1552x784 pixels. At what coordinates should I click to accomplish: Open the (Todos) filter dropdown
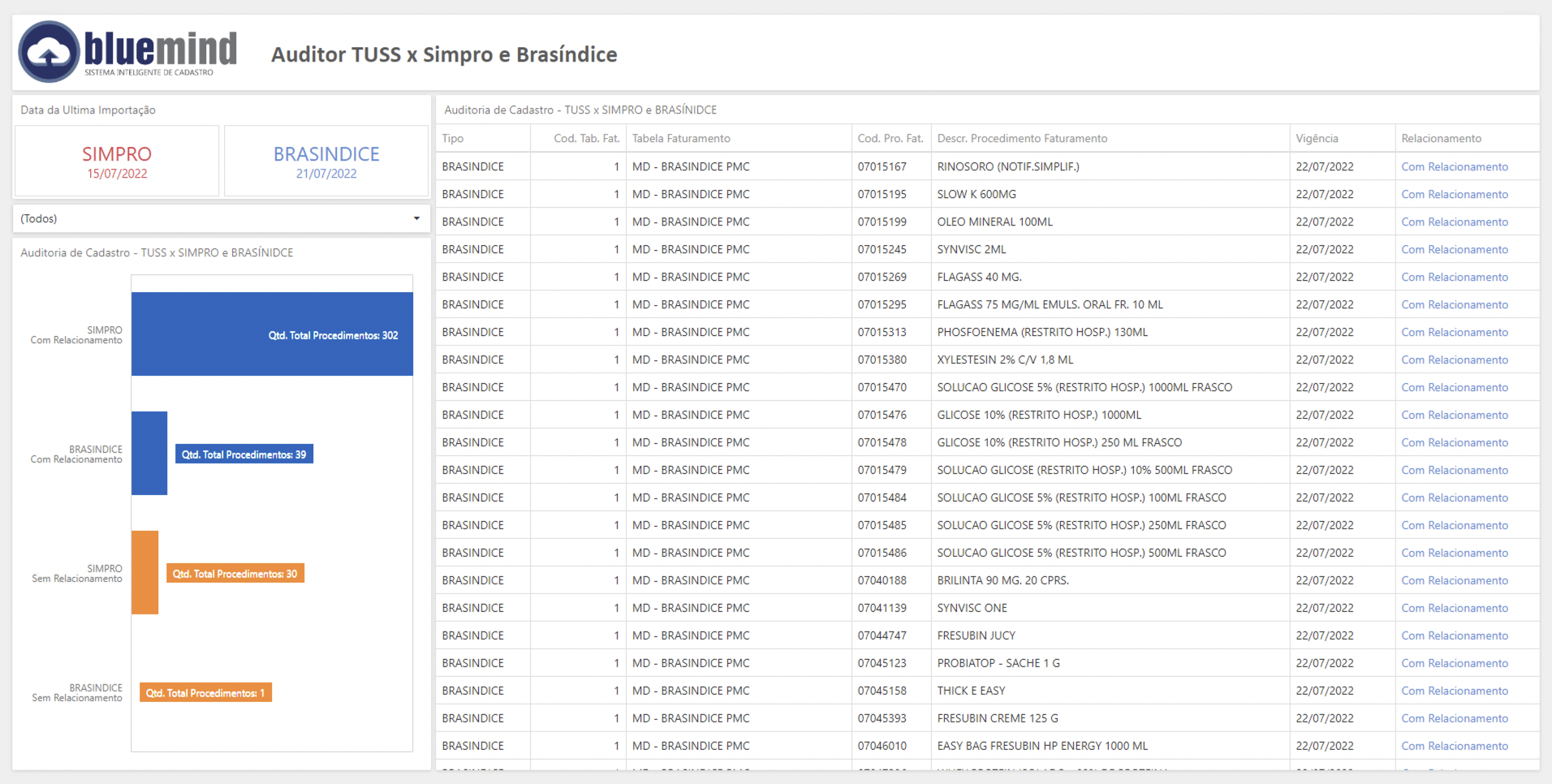221,218
